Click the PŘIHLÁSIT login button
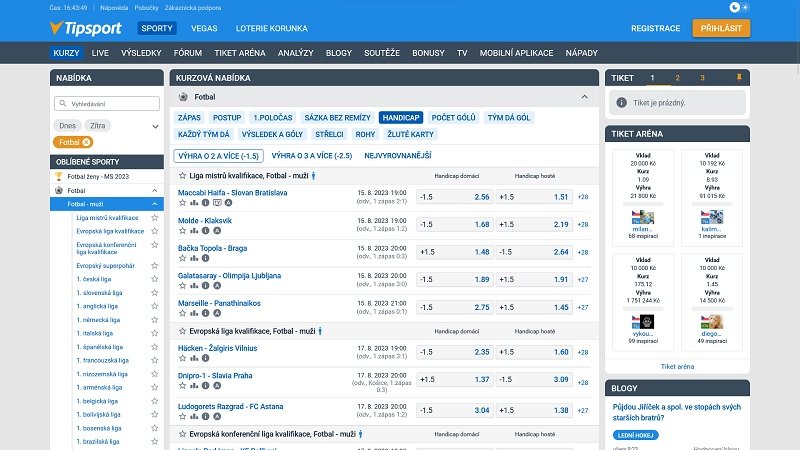800x450 pixels. [x=721, y=28]
